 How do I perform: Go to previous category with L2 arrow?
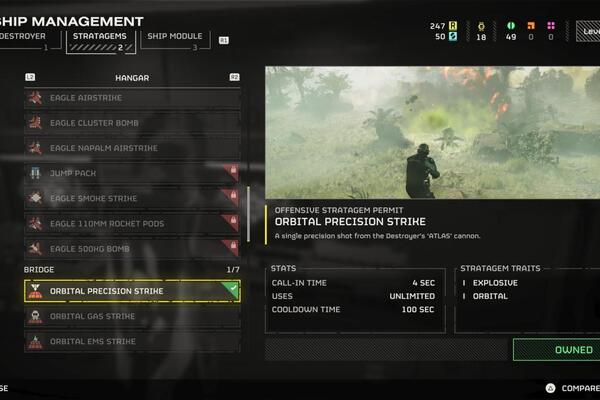click(30, 77)
